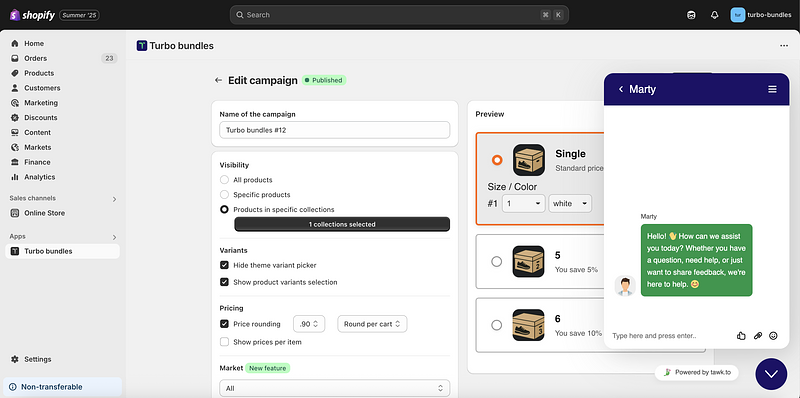The width and height of the screenshot is (800, 398).
Task: Click Powered by tawk.to link
Action: point(696,372)
